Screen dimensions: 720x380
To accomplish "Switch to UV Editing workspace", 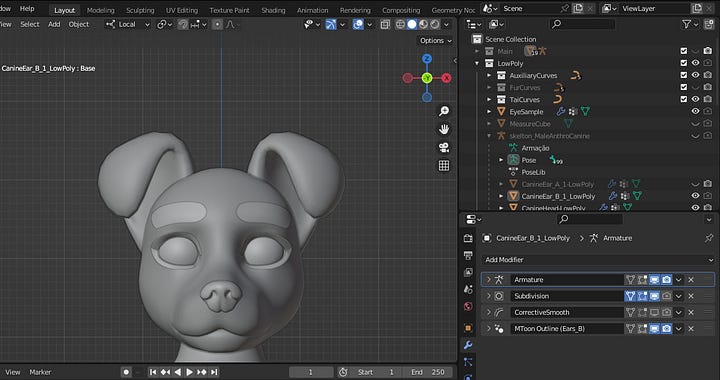I will coord(182,10).
